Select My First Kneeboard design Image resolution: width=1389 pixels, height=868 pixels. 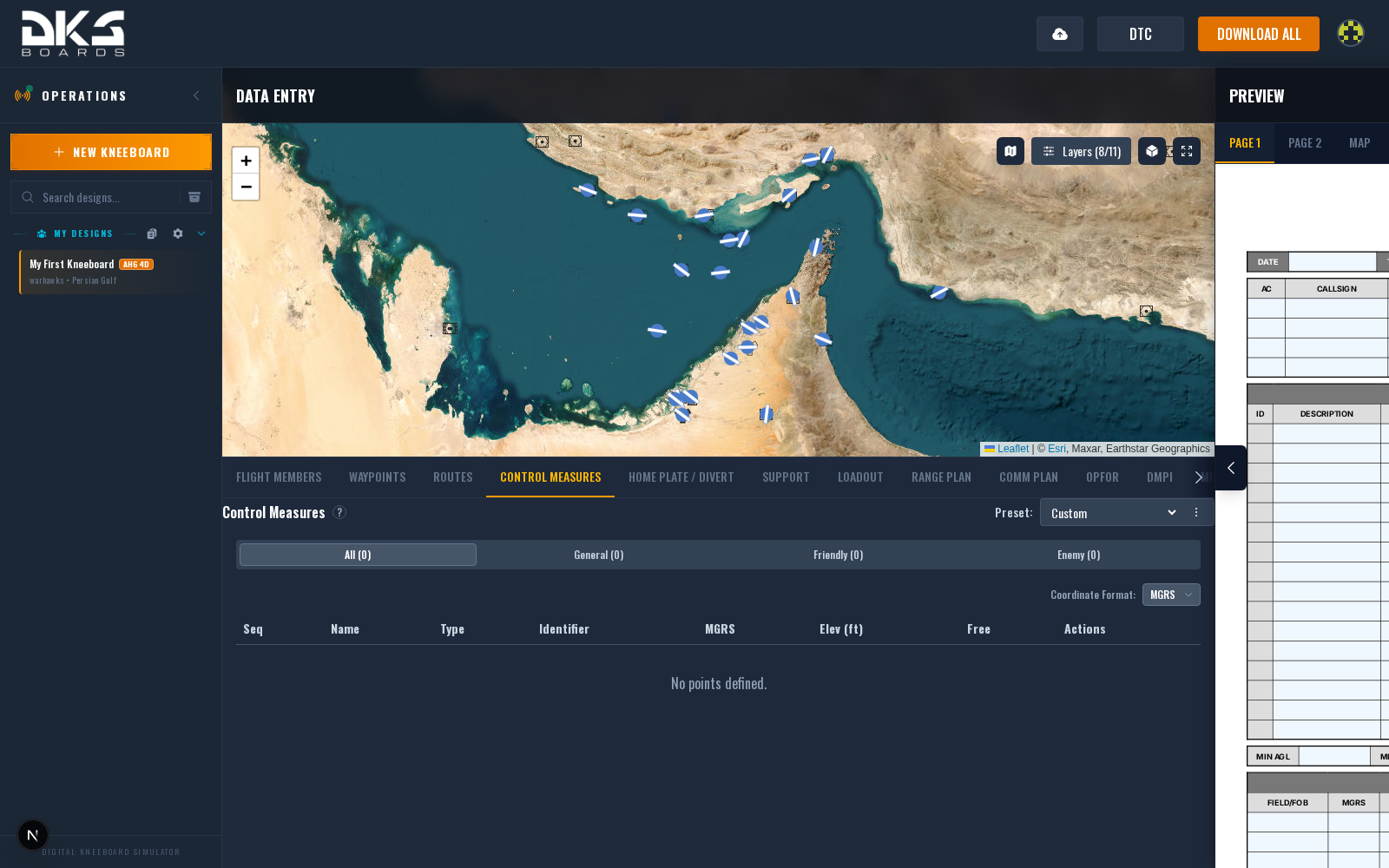coord(115,272)
